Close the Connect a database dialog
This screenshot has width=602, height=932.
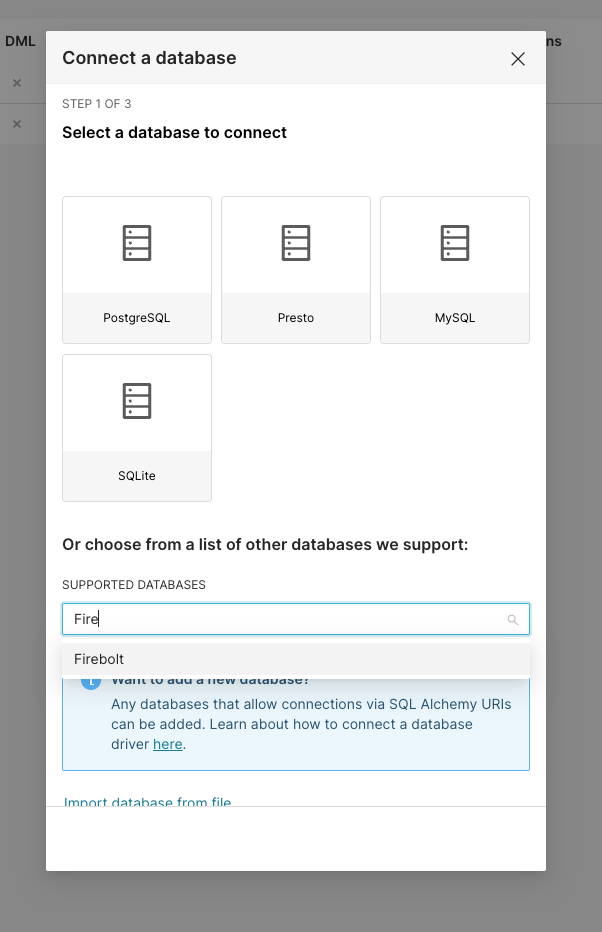coord(518,59)
